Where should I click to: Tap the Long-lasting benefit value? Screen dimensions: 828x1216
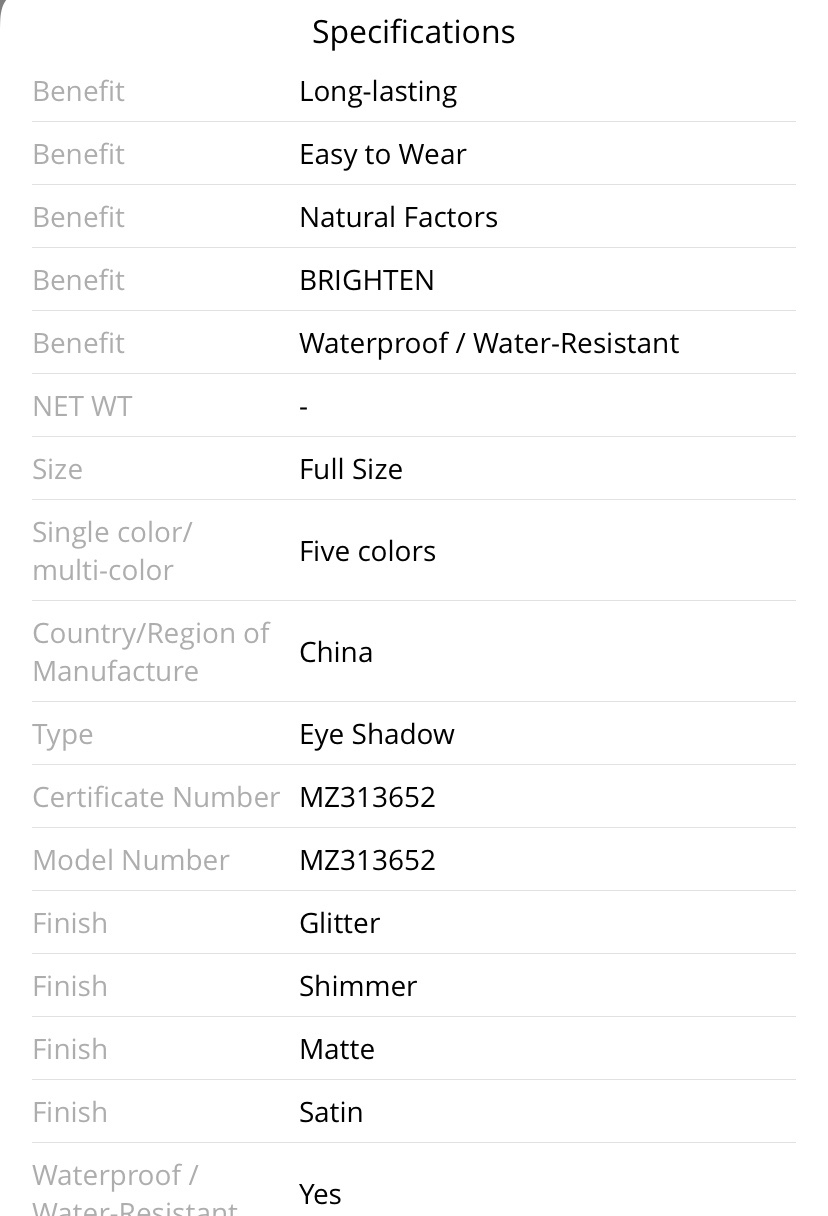pos(378,91)
